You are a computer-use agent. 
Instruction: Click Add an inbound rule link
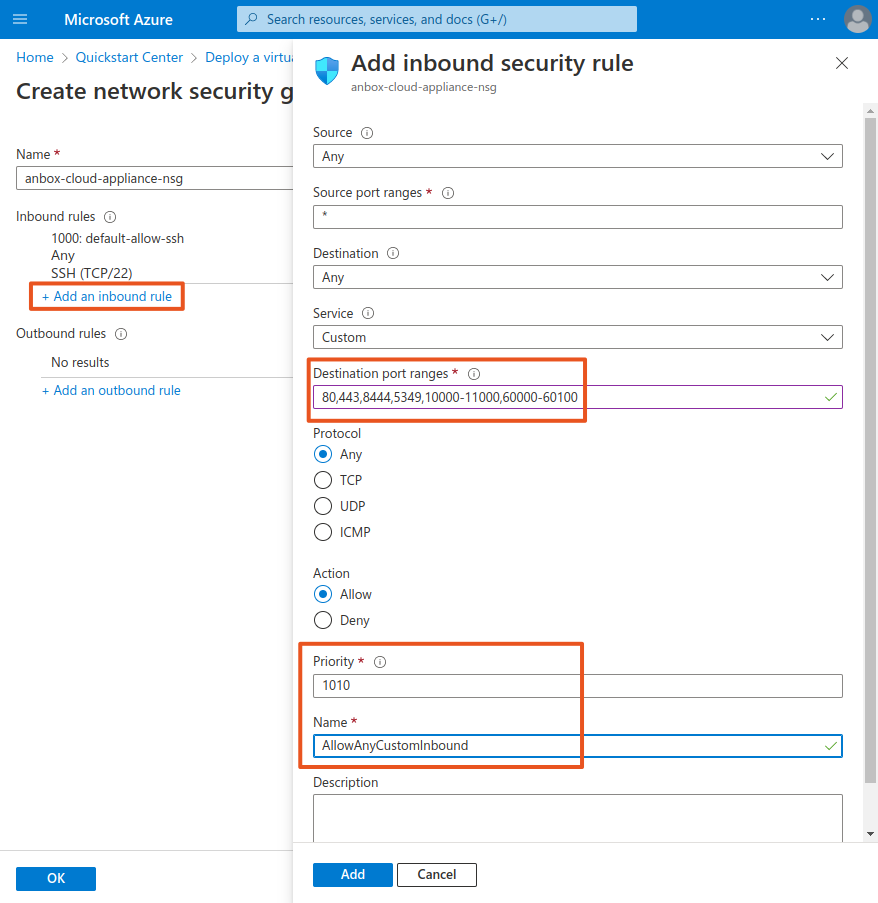pos(107,297)
